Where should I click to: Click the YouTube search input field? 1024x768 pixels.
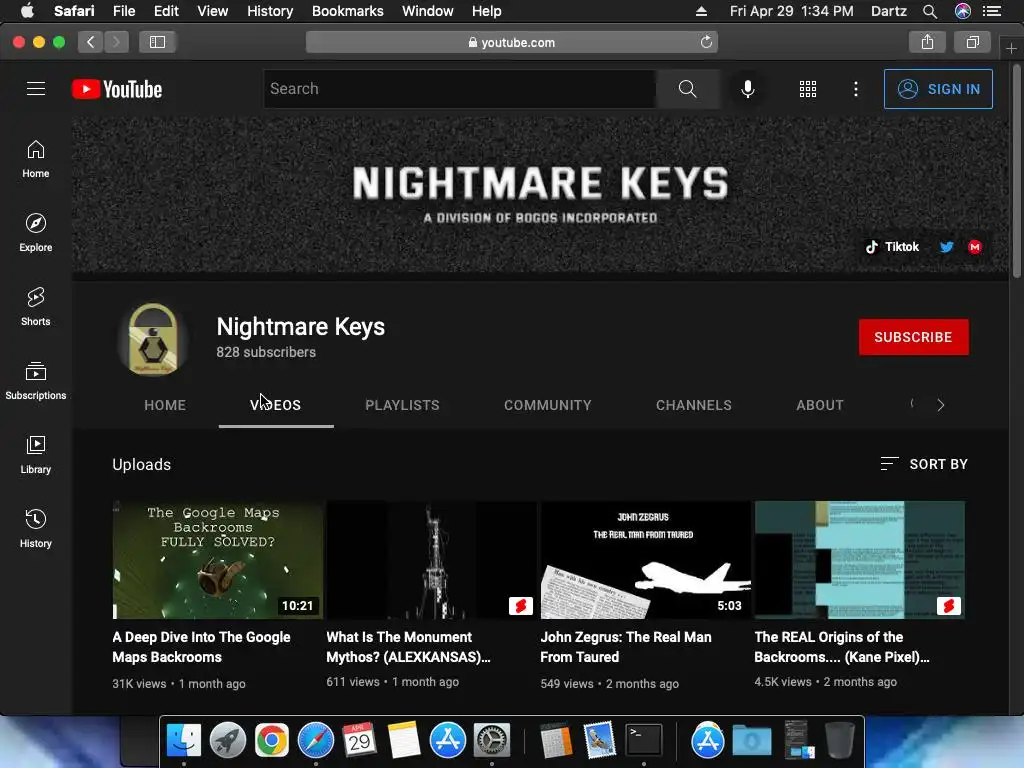460,89
